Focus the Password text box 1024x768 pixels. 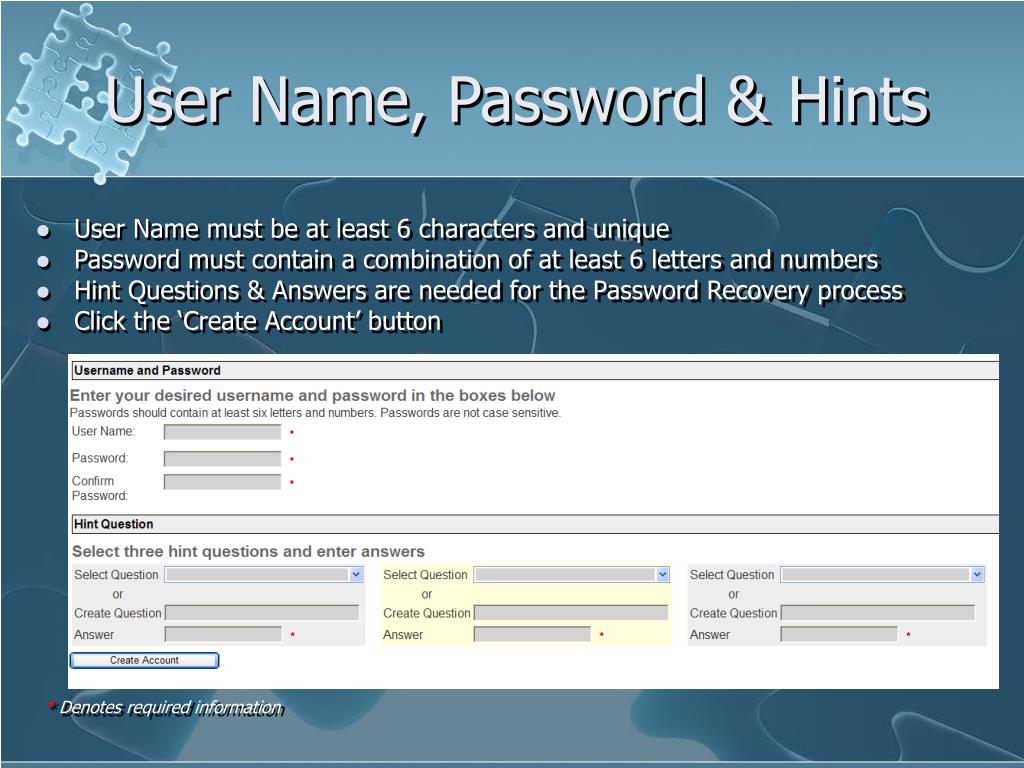pos(222,459)
